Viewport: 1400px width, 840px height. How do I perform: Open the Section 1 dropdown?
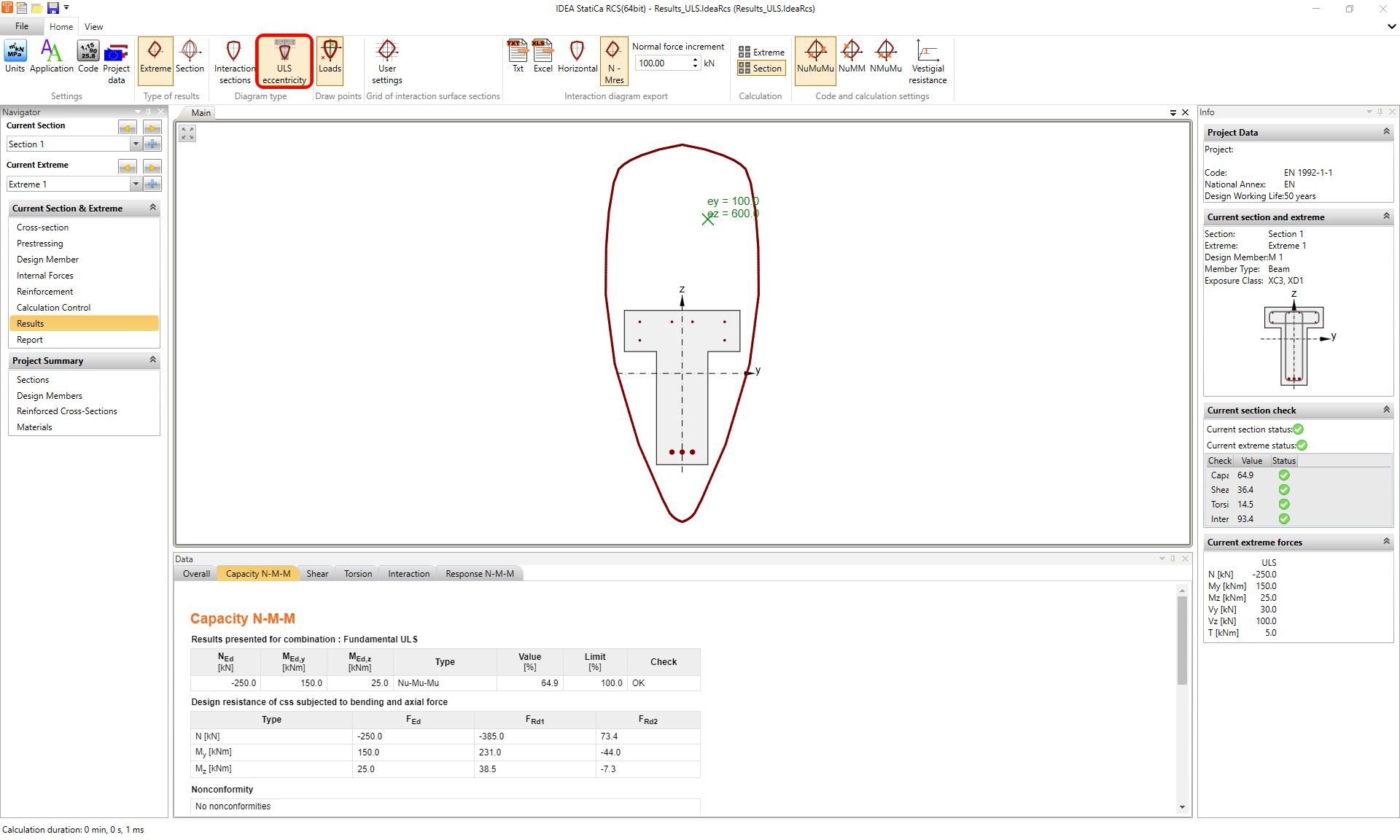(136, 144)
